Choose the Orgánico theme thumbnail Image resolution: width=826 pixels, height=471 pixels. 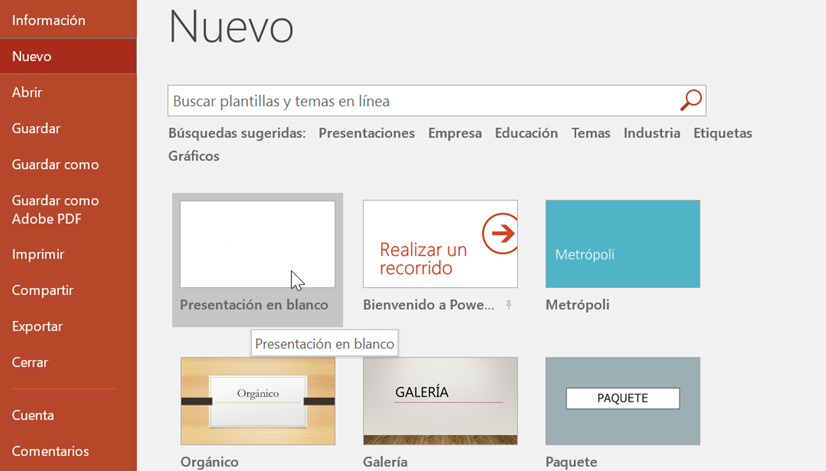pyautogui.click(x=258, y=401)
